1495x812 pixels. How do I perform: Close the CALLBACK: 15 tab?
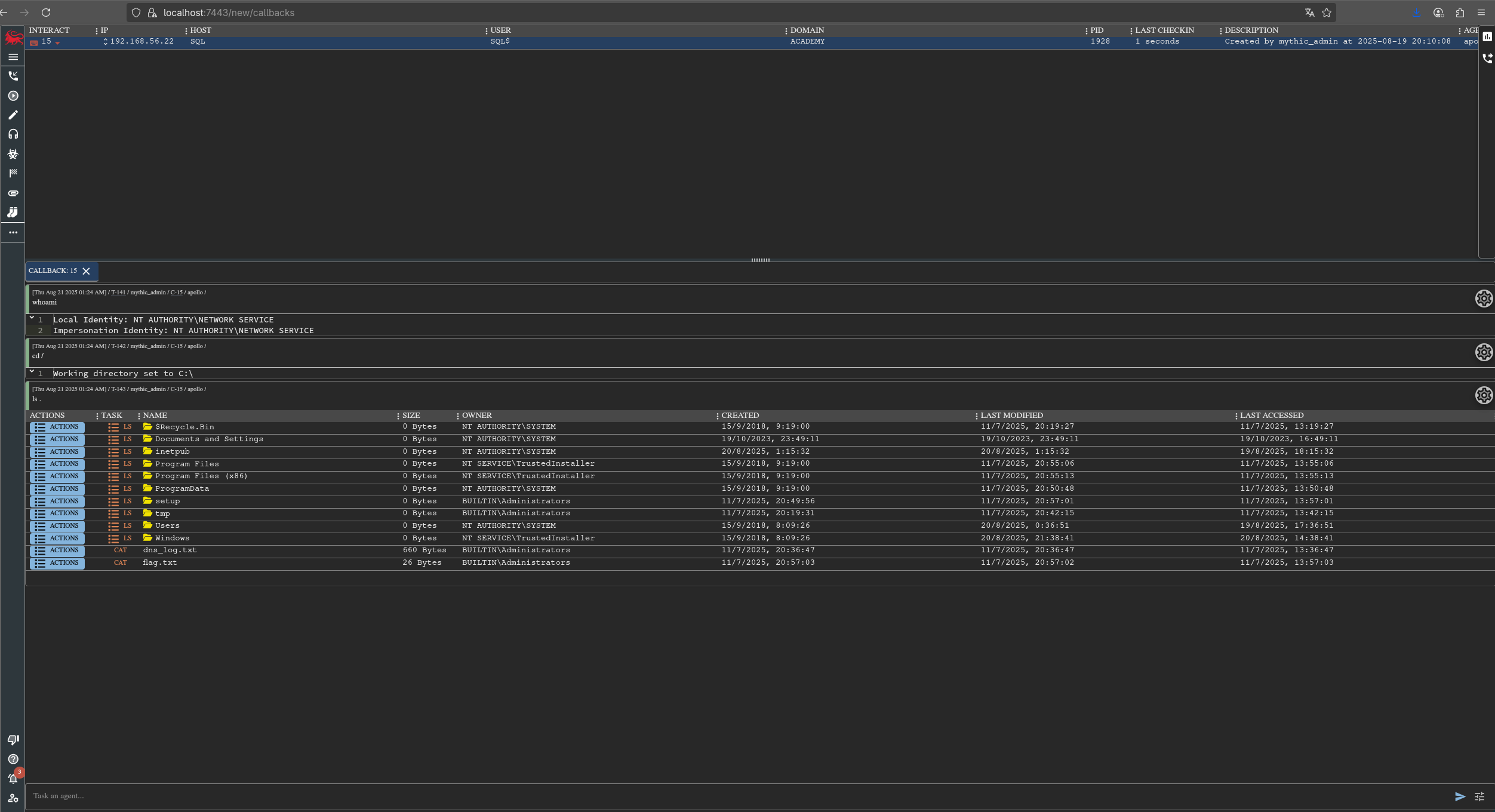point(86,271)
